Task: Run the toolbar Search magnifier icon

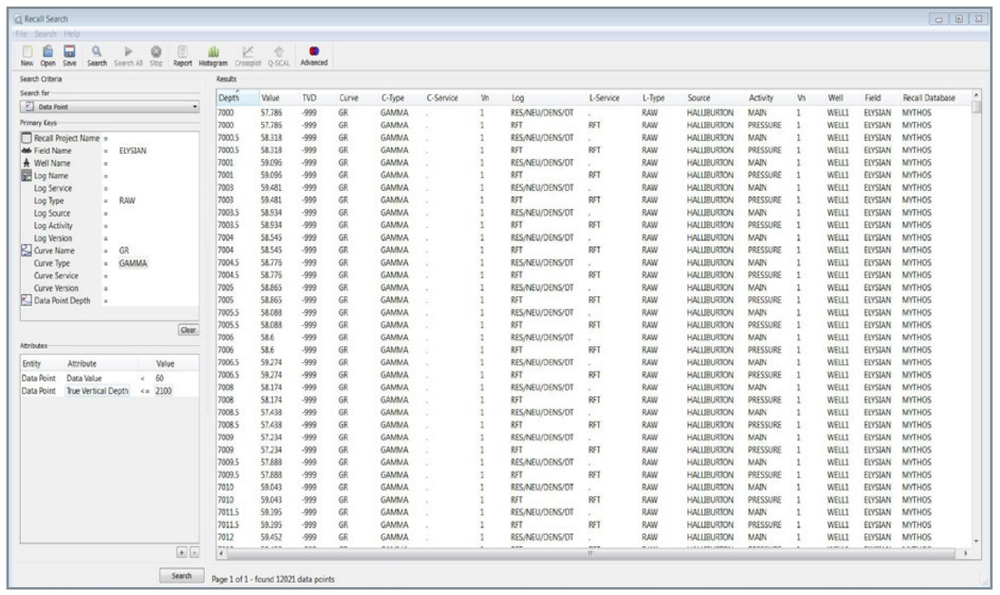Action: [x=96, y=55]
